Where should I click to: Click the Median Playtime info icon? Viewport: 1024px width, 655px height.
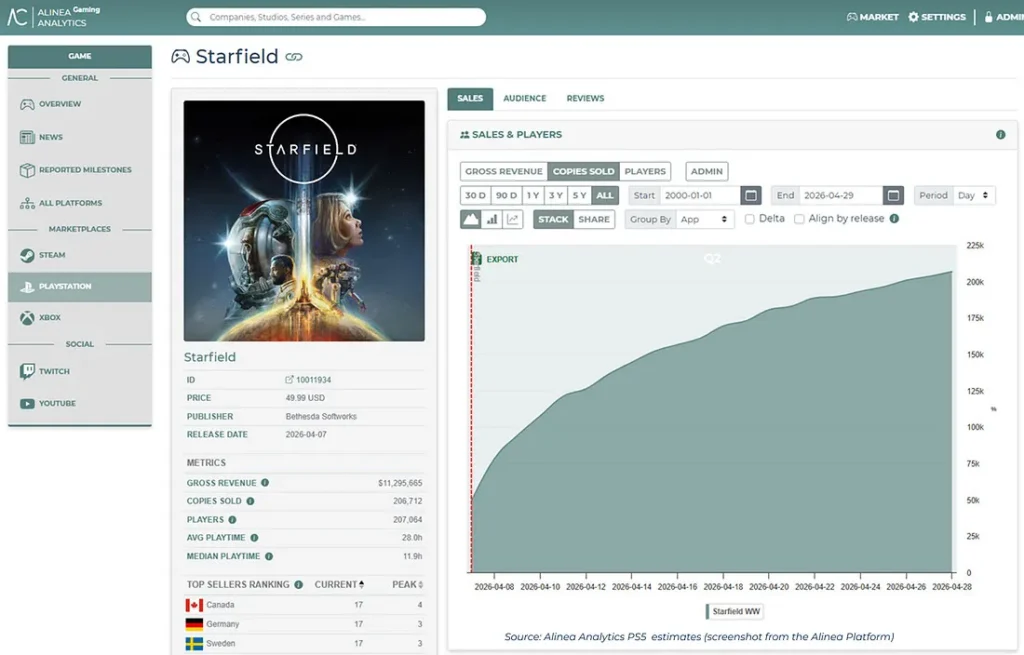[x=269, y=556]
